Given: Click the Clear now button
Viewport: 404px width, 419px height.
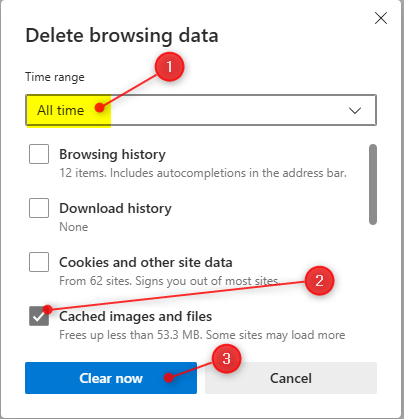Looking at the screenshot, I should 111,378.
